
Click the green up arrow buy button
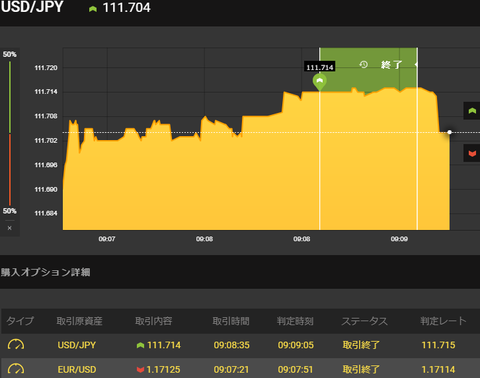click(x=472, y=111)
